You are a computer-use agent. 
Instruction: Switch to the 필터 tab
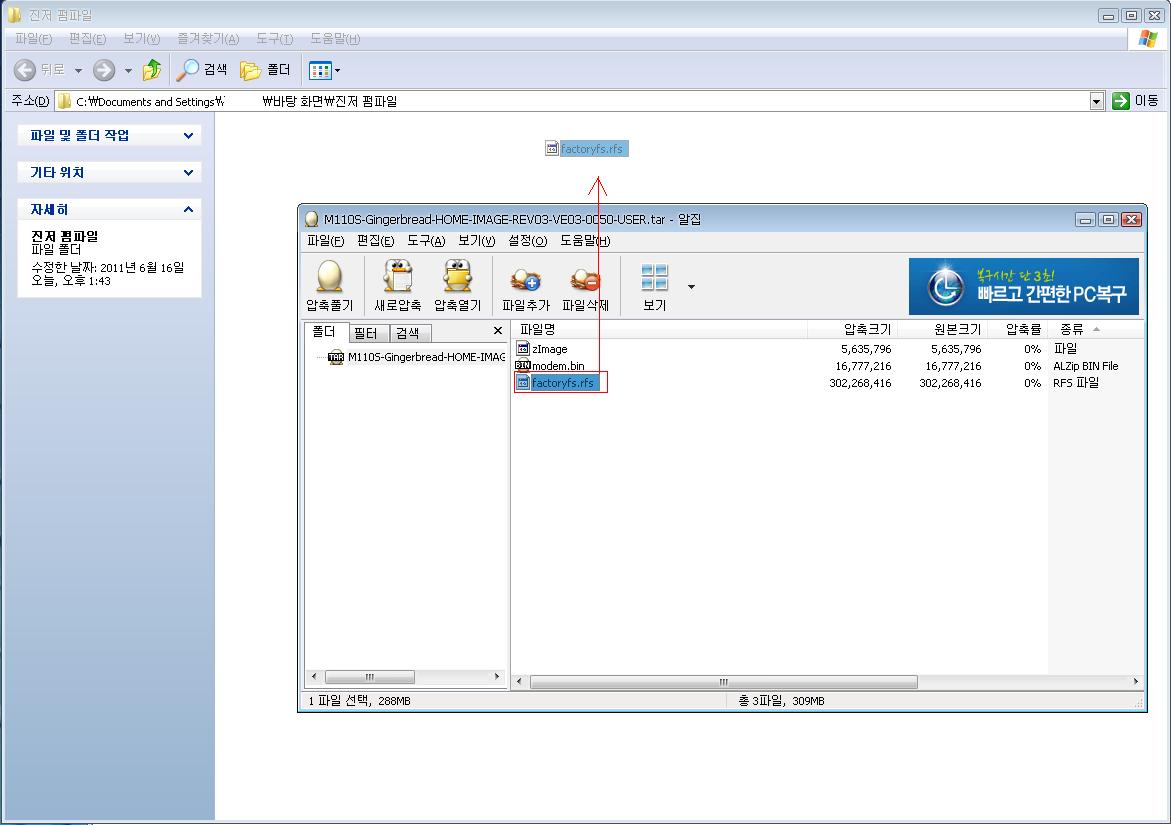(365, 333)
